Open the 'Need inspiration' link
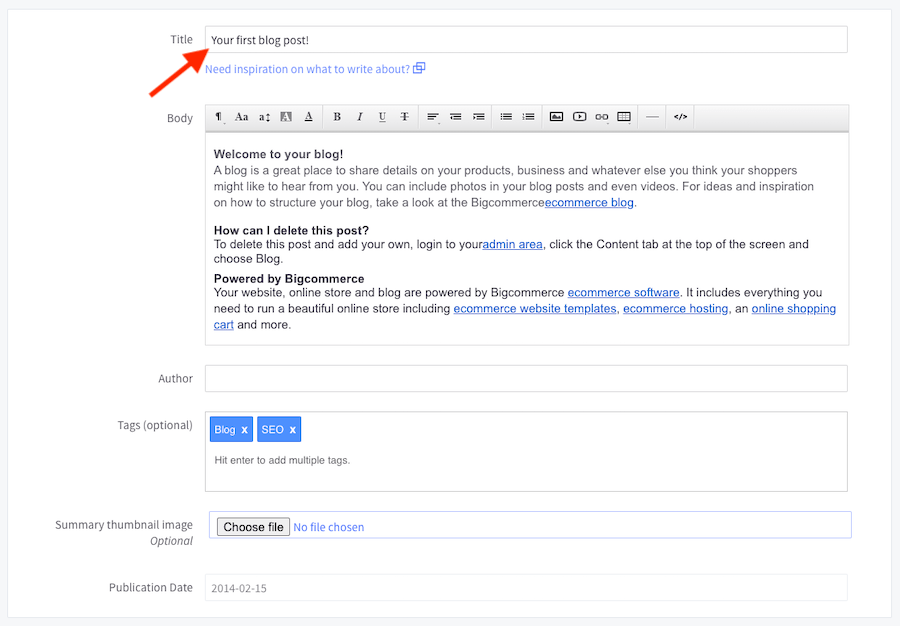Screen dimensions: 900x626 click(x=307, y=69)
